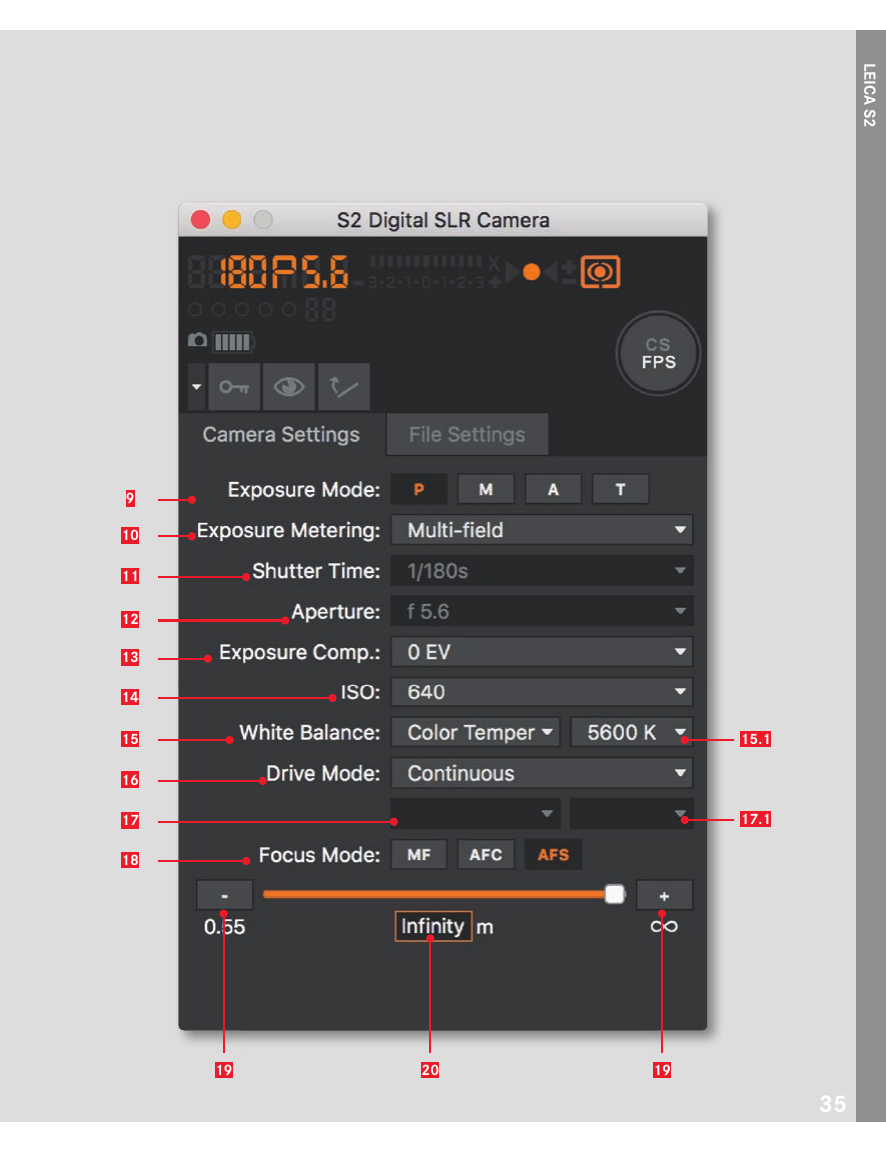886x1152 pixels.
Task: Minimize the window with the yellow button
Action: [x=231, y=220]
